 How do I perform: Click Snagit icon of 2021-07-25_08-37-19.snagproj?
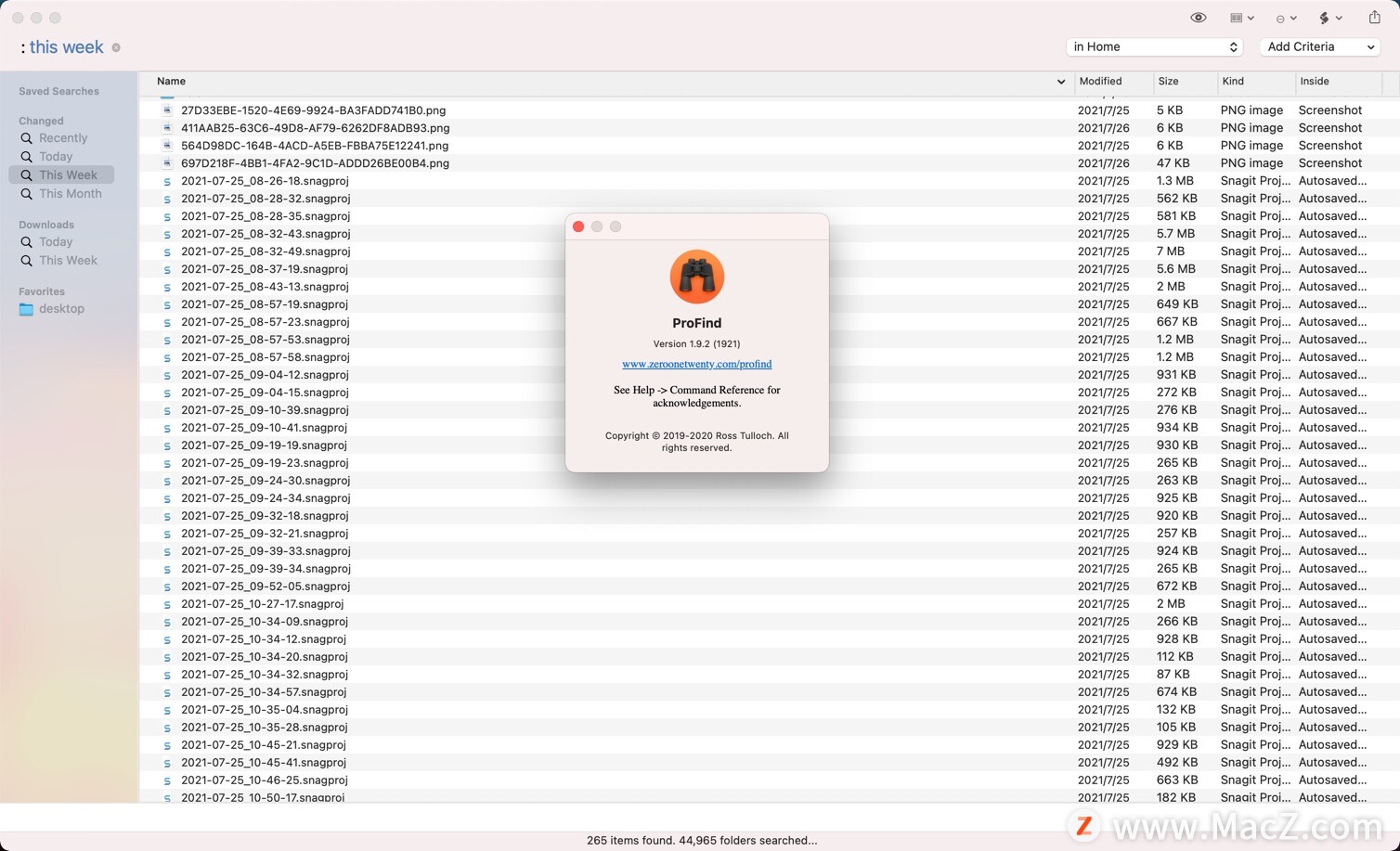[x=167, y=269]
